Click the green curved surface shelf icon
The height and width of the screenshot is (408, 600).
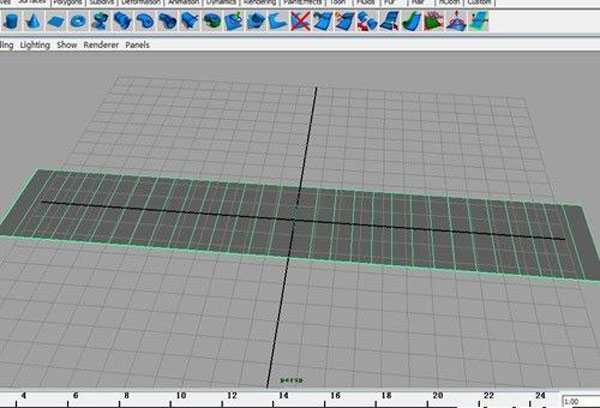click(411, 21)
